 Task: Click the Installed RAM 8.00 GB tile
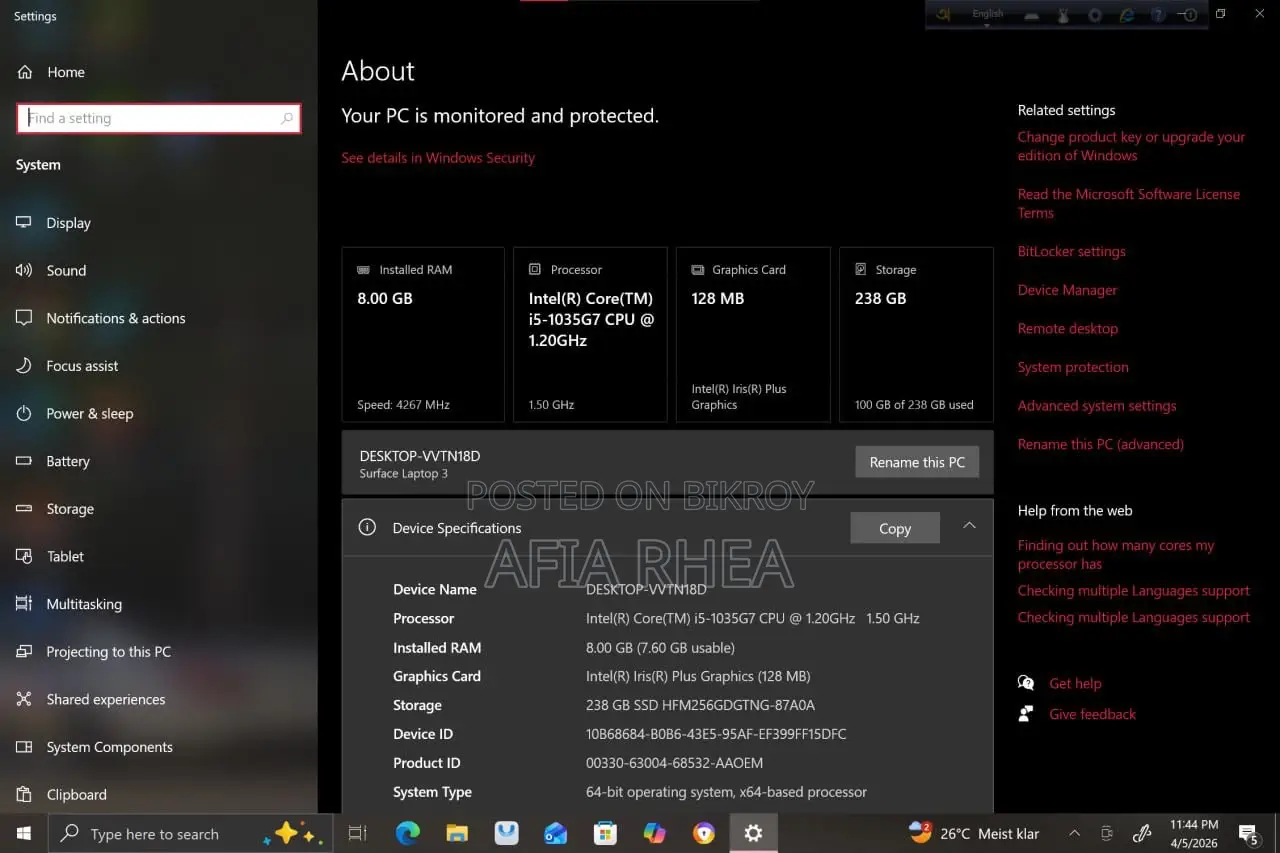click(423, 335)
